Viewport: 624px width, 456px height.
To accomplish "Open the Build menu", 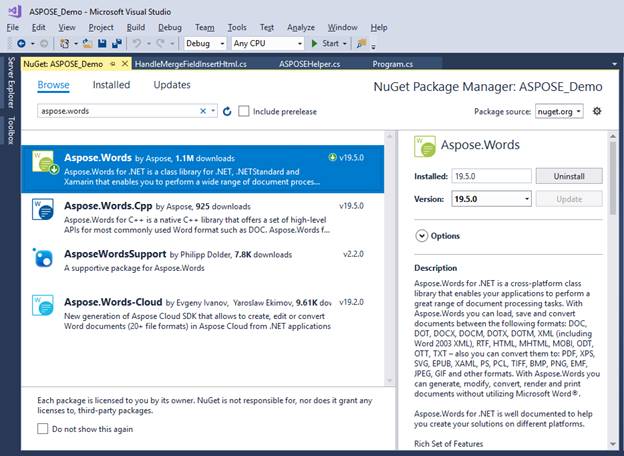I will [x=136, y=27].
